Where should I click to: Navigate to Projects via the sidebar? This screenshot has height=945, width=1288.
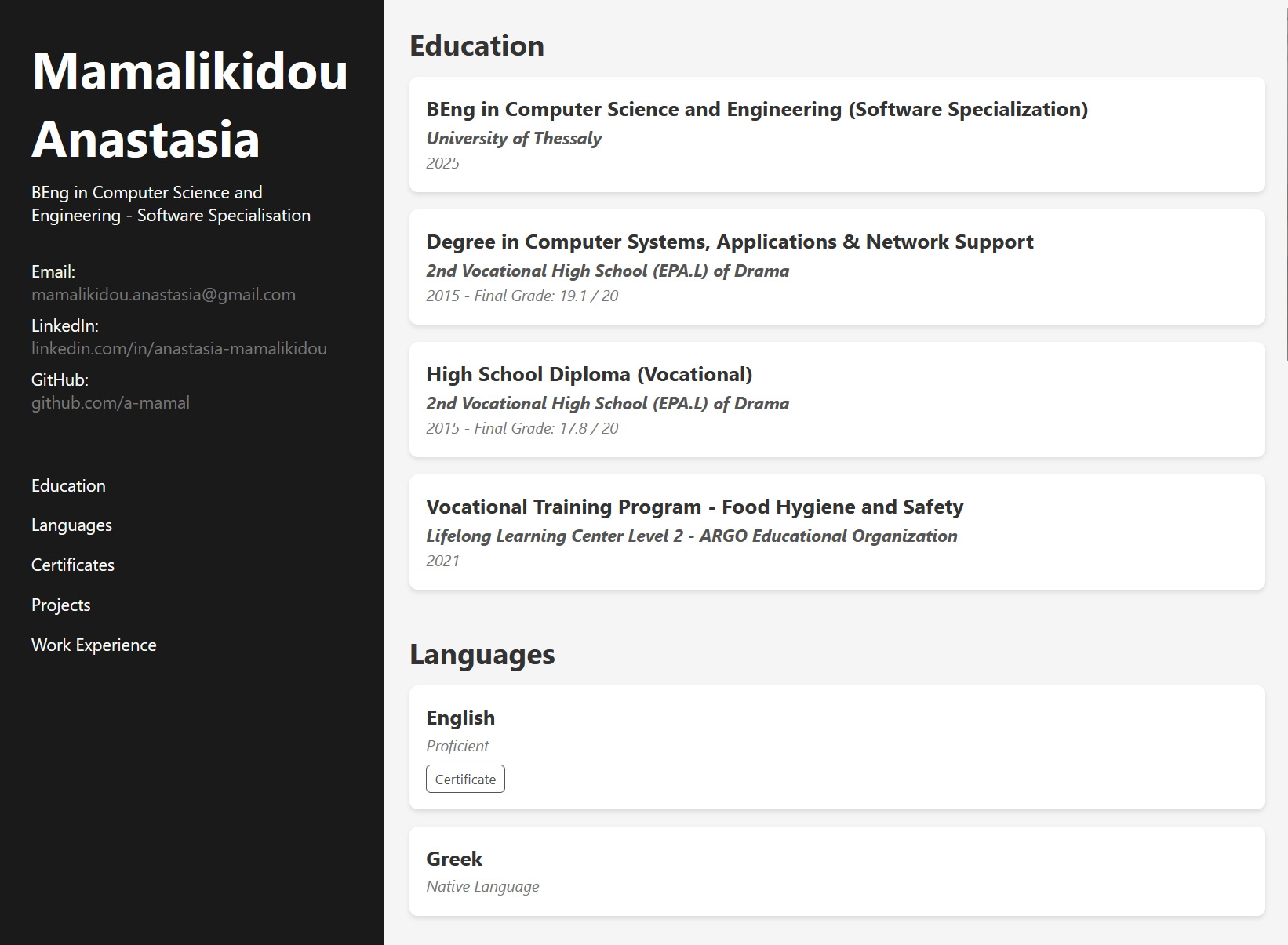pyautogui.click(x=60, y=605)
